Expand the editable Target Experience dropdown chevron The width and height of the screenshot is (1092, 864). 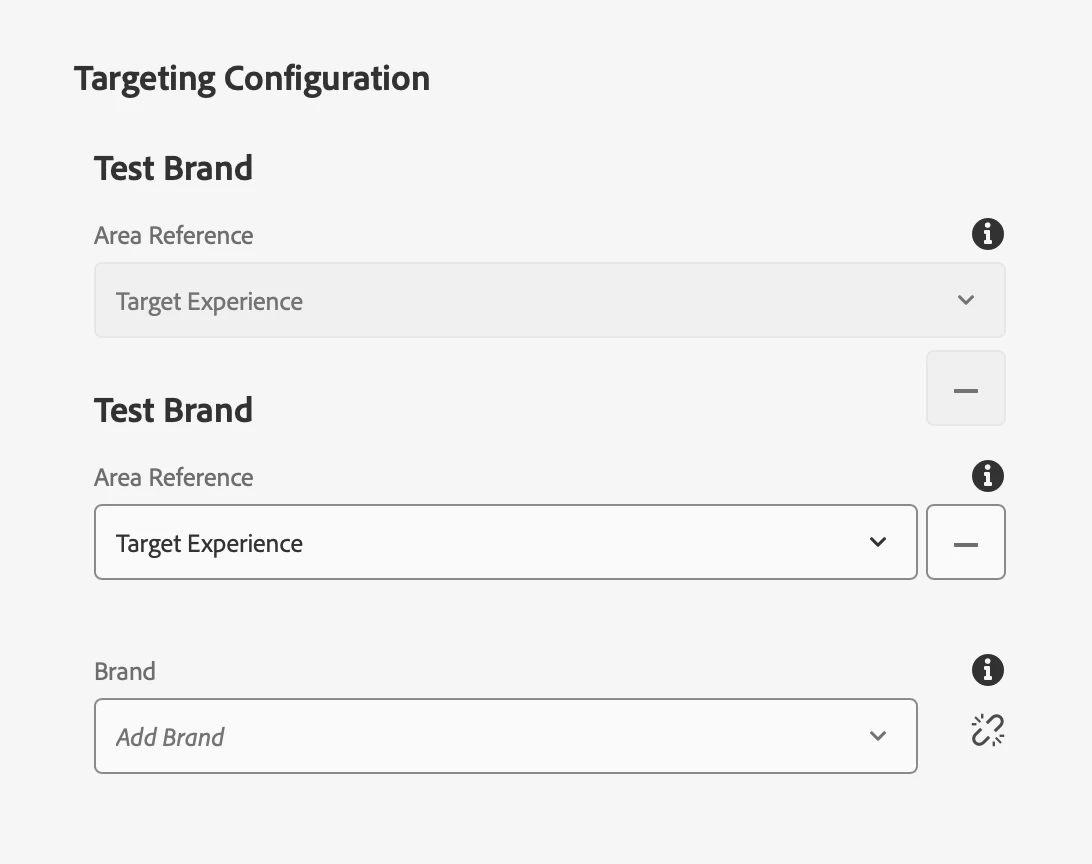point(878,542)
